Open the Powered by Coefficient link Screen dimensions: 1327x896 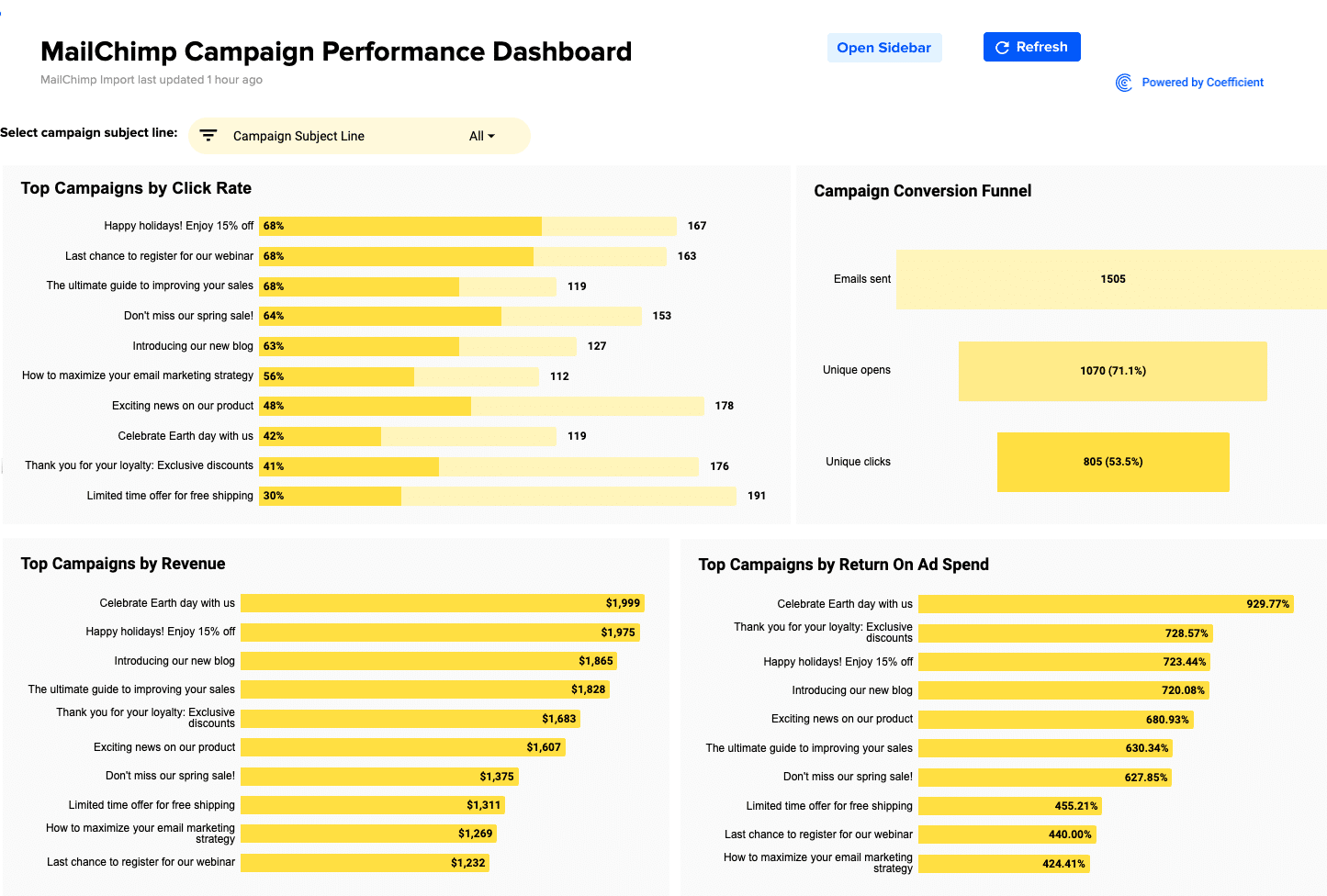[x=1203, y=83]
